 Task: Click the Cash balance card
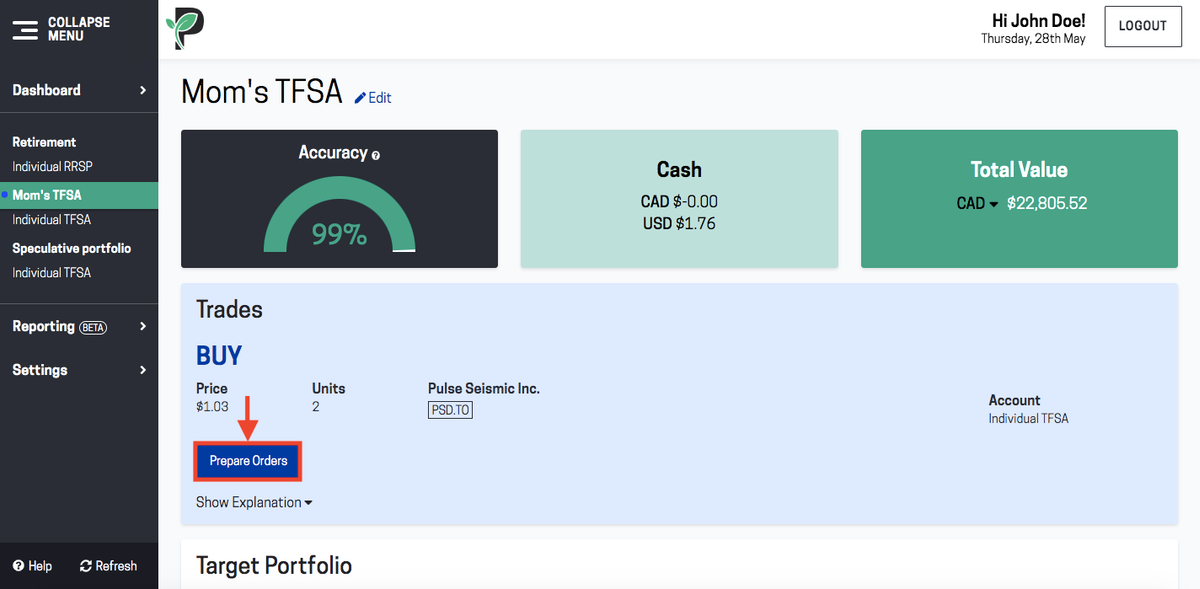tap(679, 199)
